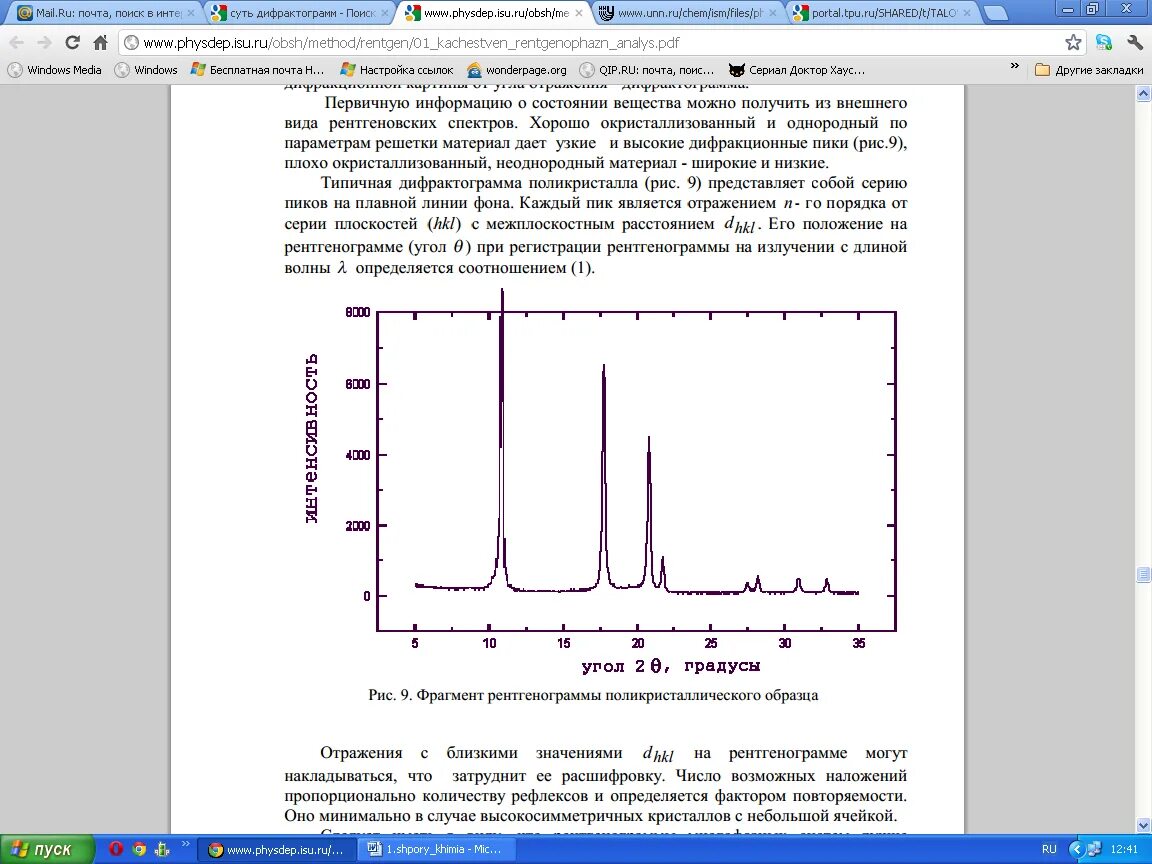The image size is (1152, 864).
Task: Click the vertical scrollbar thumb
Action: pyautogui.click(x=1143, y=574)
